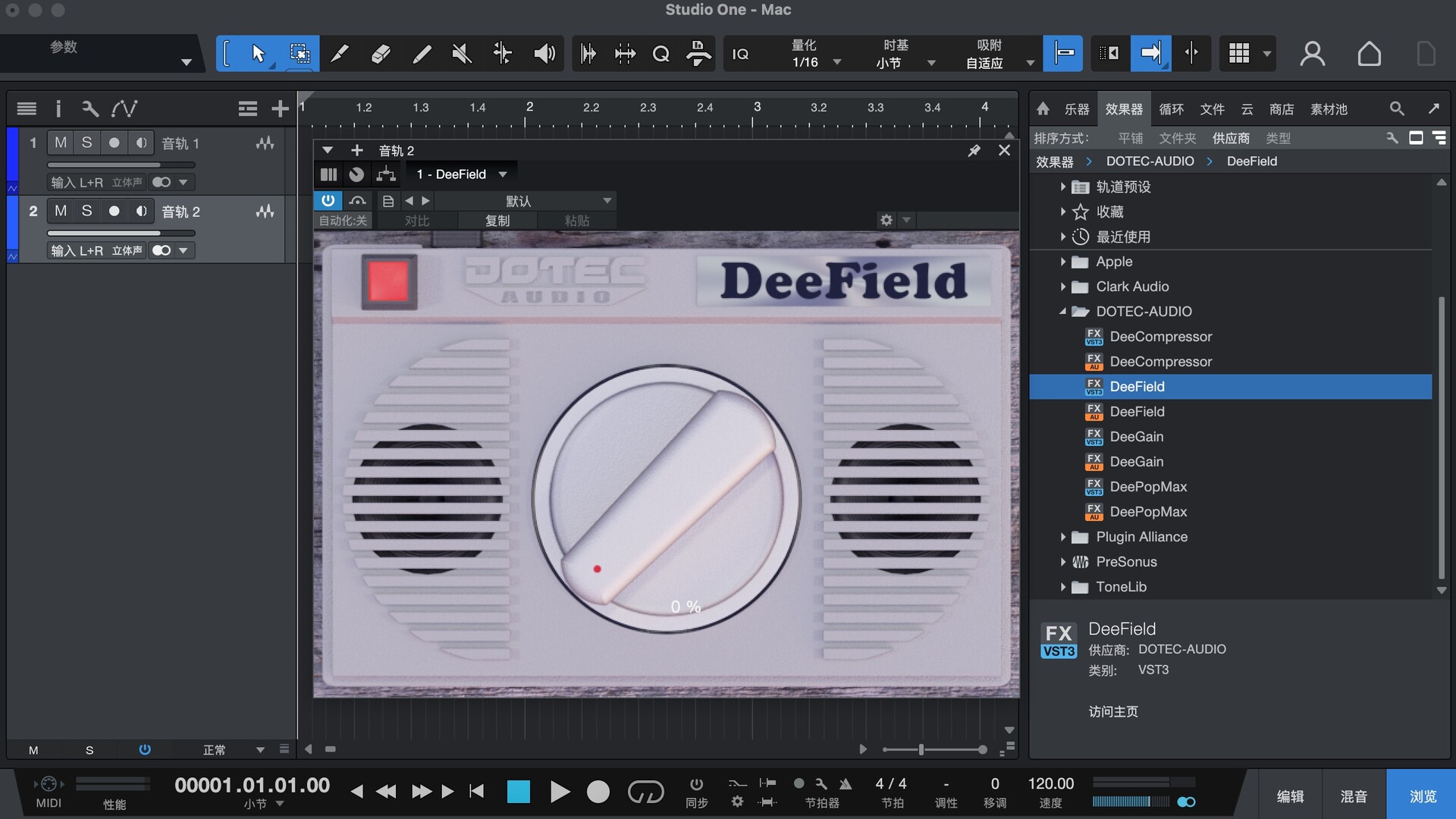1456x819 pixels.
Task: Select the Arrow tool
Action: click(258, 54)
